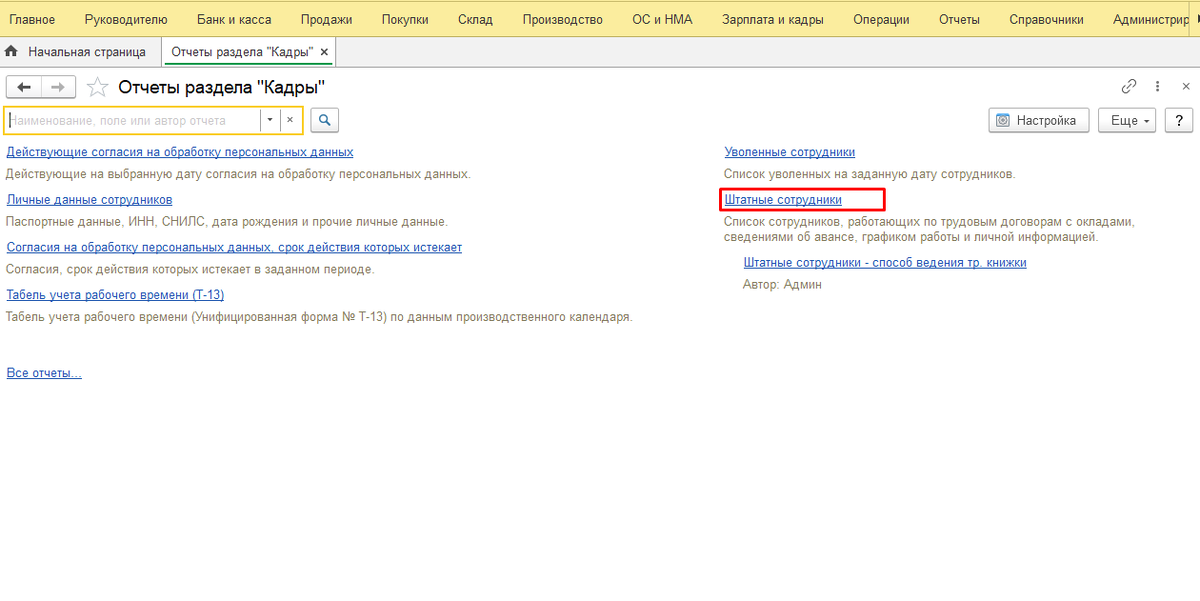Open Штатные сотрудники - способ ведения тр. книжки
The width and height of the screenshot is (1200, 601).
coord(885,263)
